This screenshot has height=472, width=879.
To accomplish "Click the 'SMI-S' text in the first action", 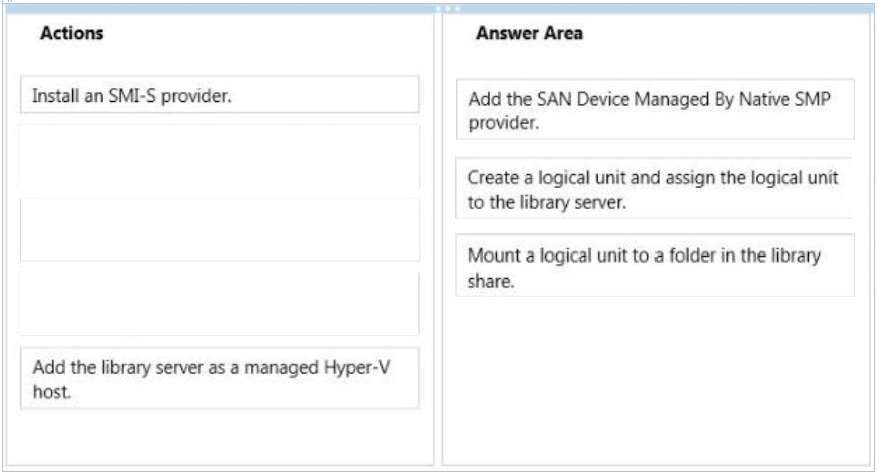I will pos(132,96).
